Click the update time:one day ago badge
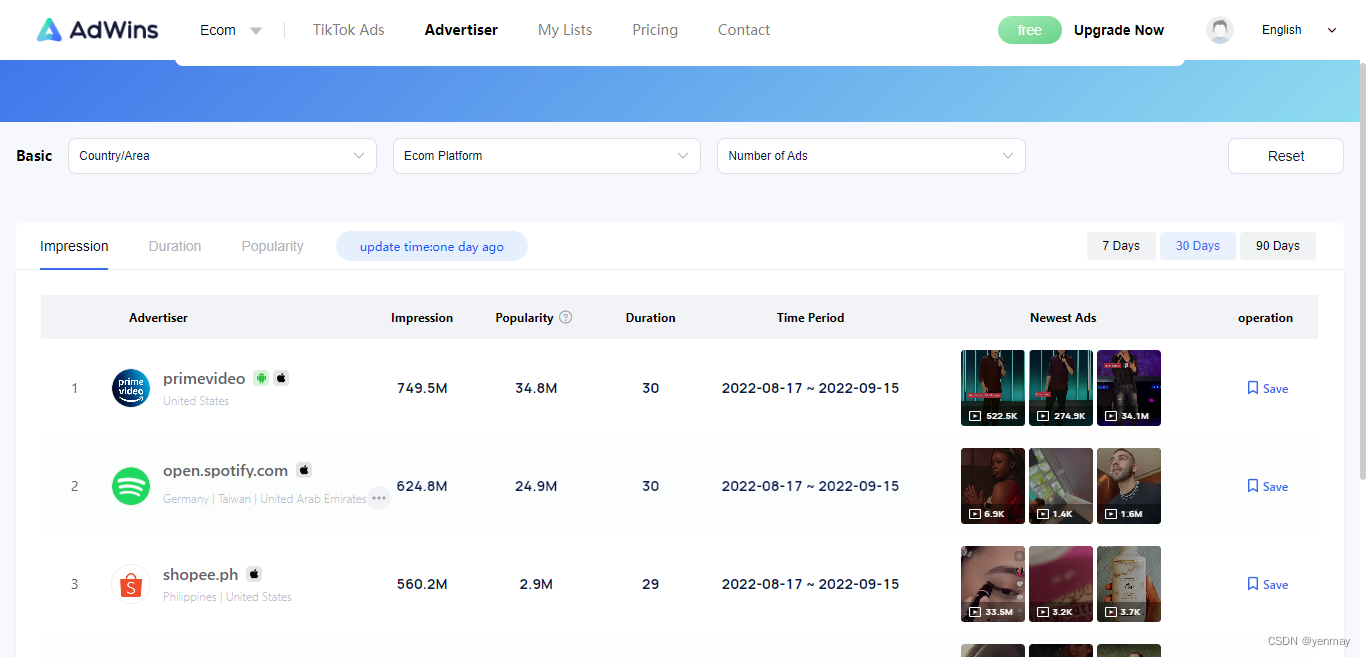1366x657 pixels. pos(432,247)
